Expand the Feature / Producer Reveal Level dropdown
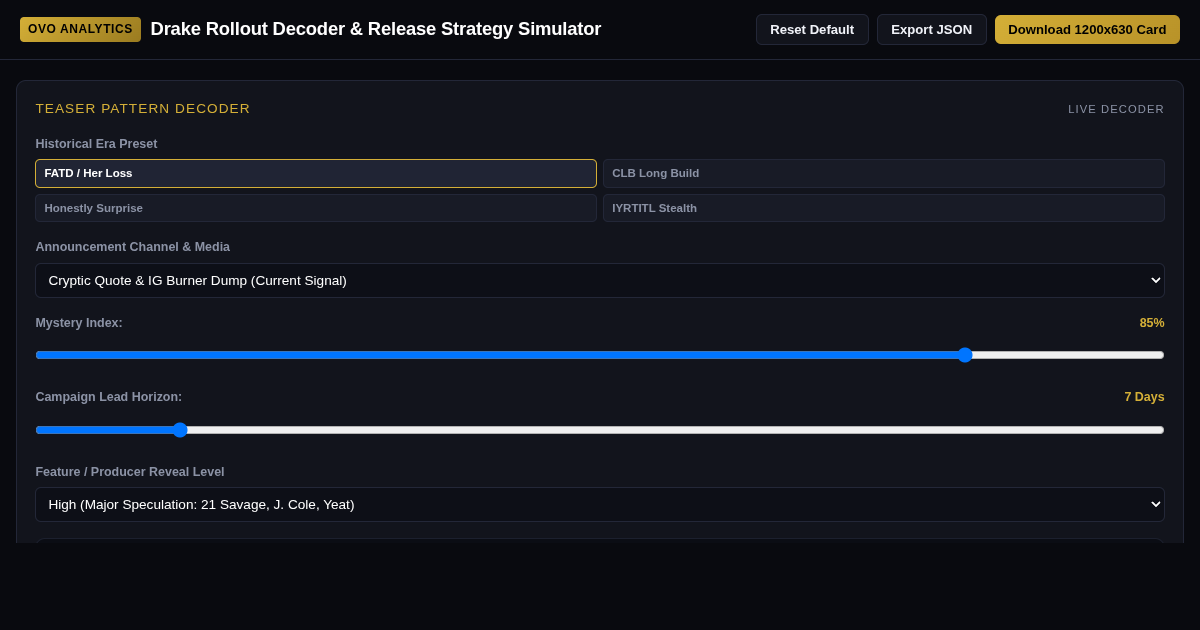The width and height of the screenshot is (1200, 630). [x=600, y=504]
